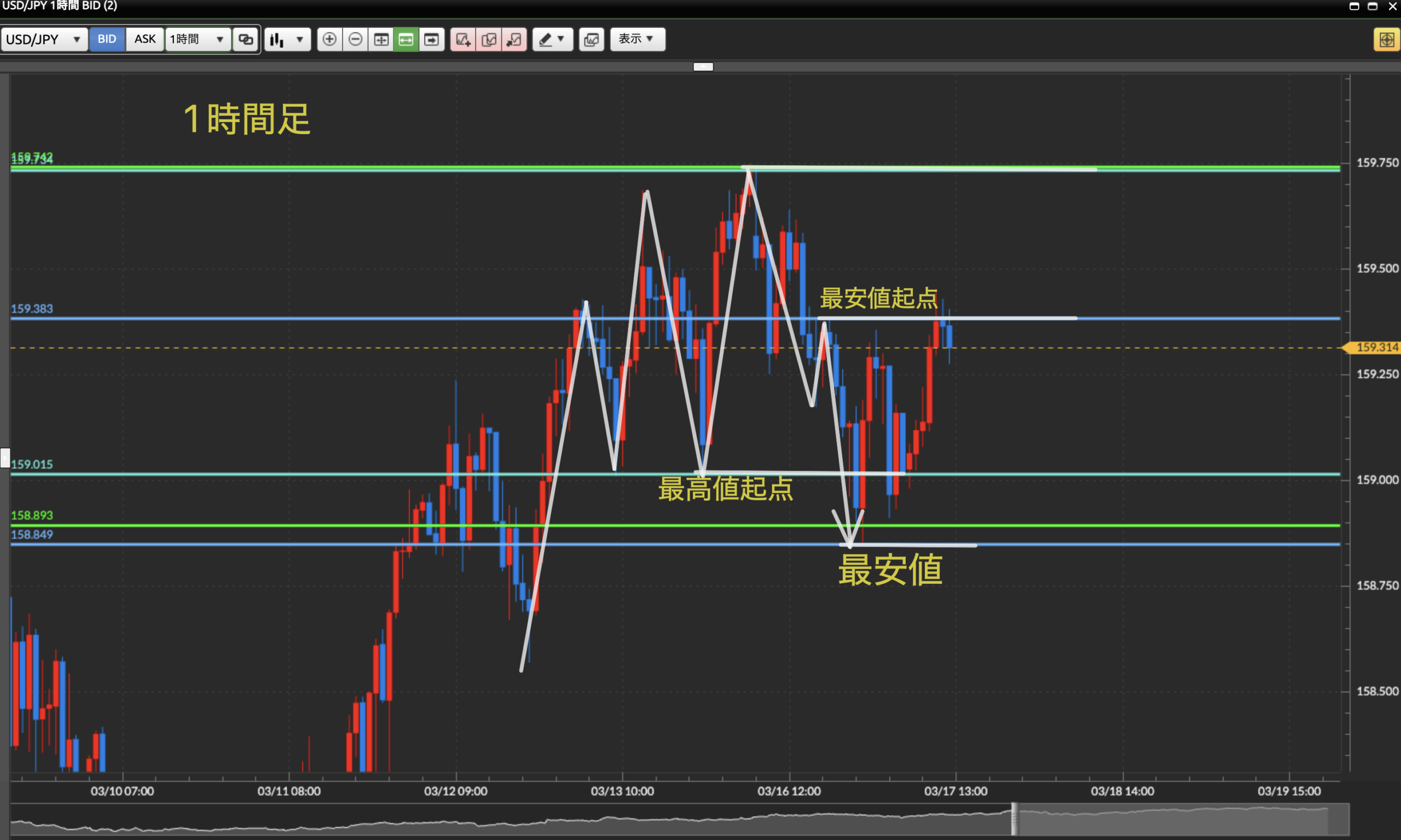Switch price display to BID
This screenshot has width=1401, height=840.
(x=107, y=39)
